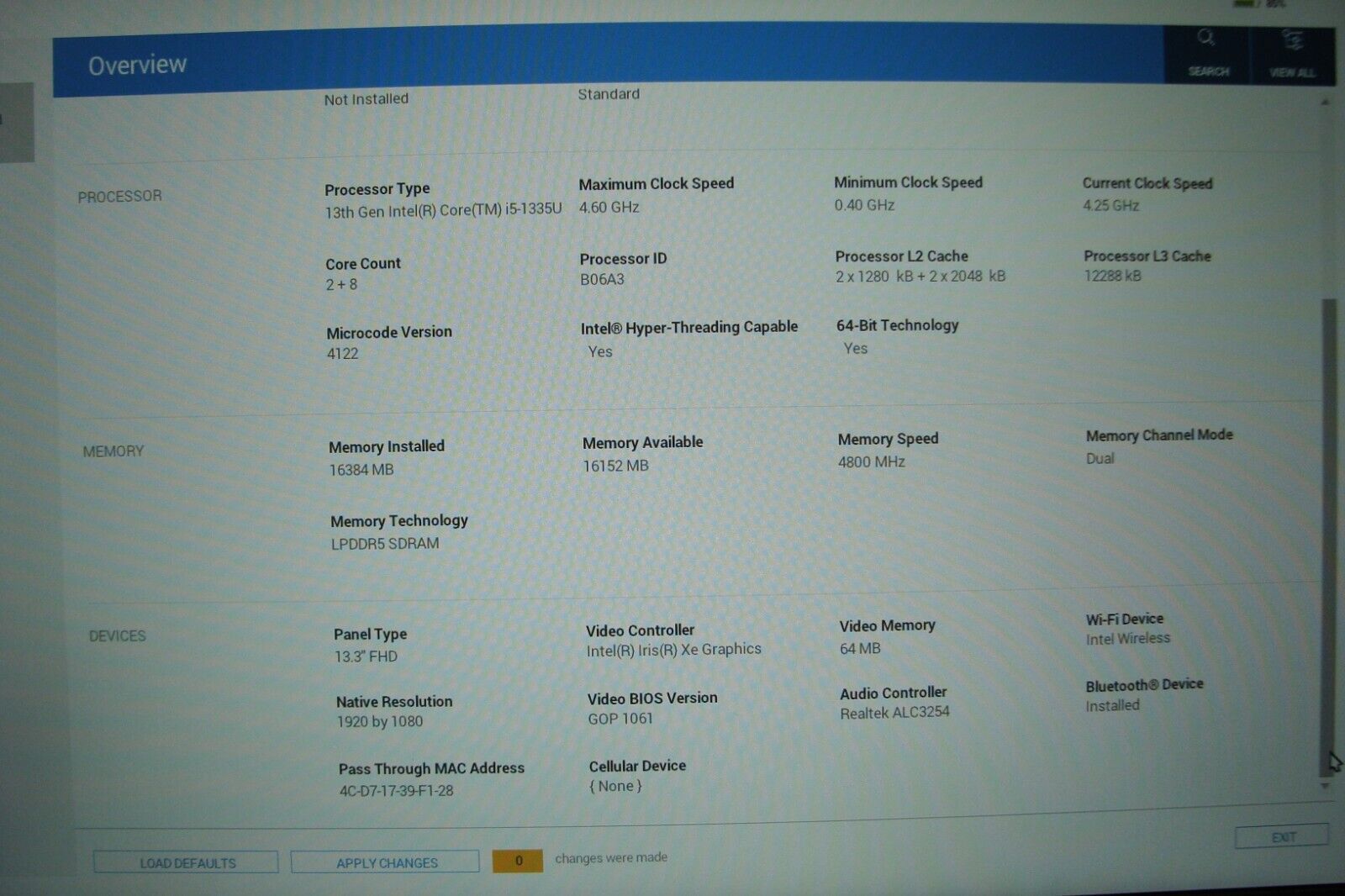Click the Pass Through MAC Address label
This screenshot has height=896, width=1345.
click(x=431, y=768)
